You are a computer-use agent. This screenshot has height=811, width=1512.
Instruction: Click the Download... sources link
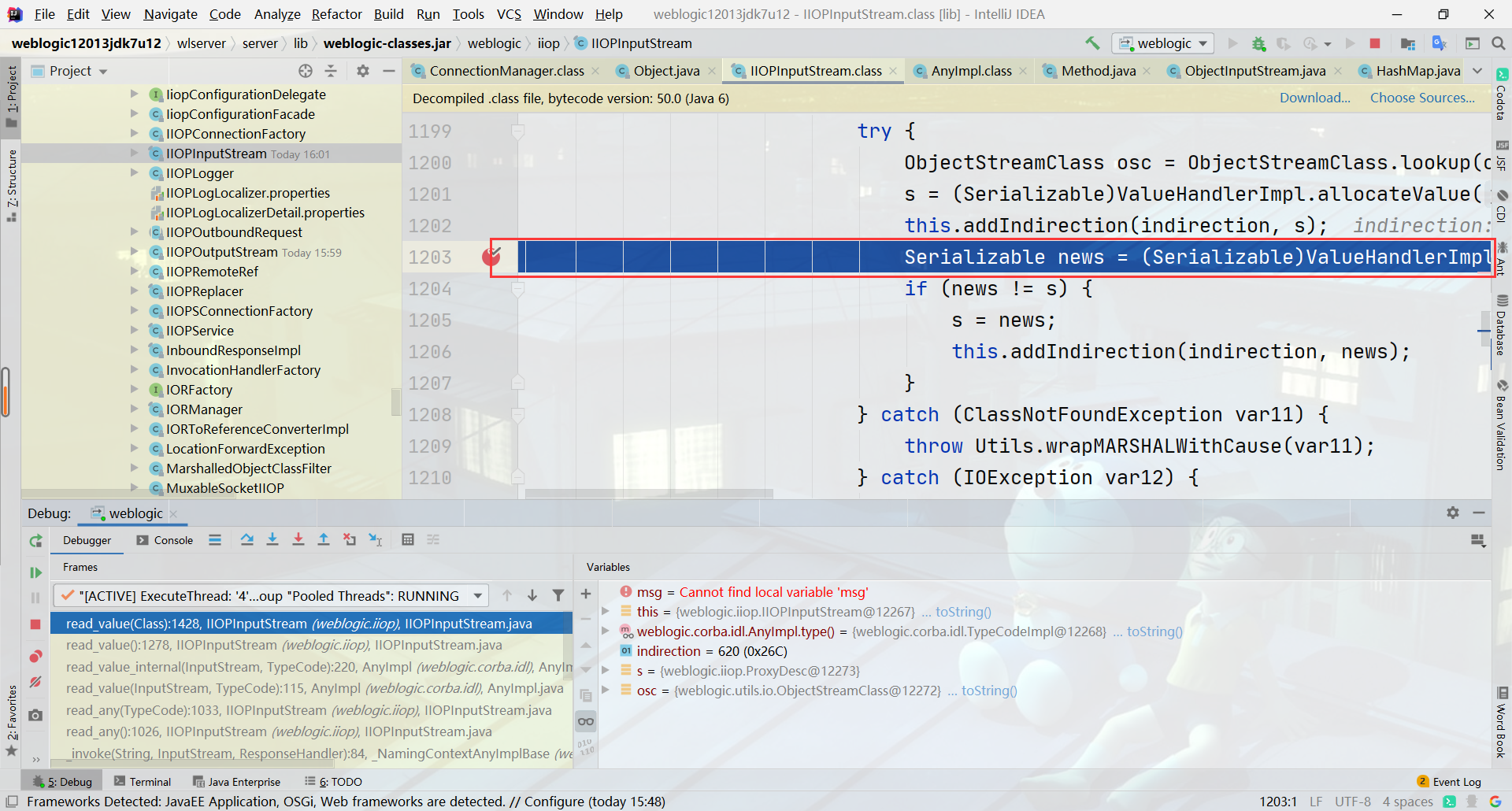pyautogui.click(x=1314, y=98)
